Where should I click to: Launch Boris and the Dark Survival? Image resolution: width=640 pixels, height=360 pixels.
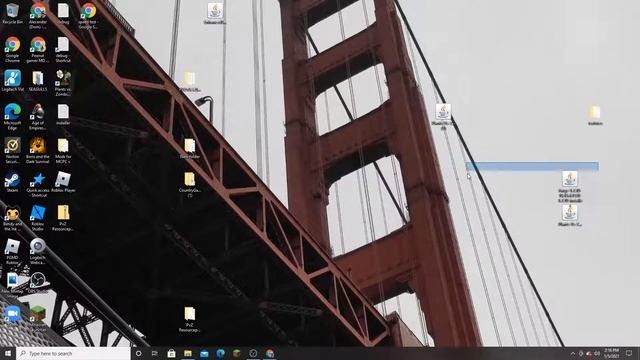pyautogui.click(x=38, y=150)
